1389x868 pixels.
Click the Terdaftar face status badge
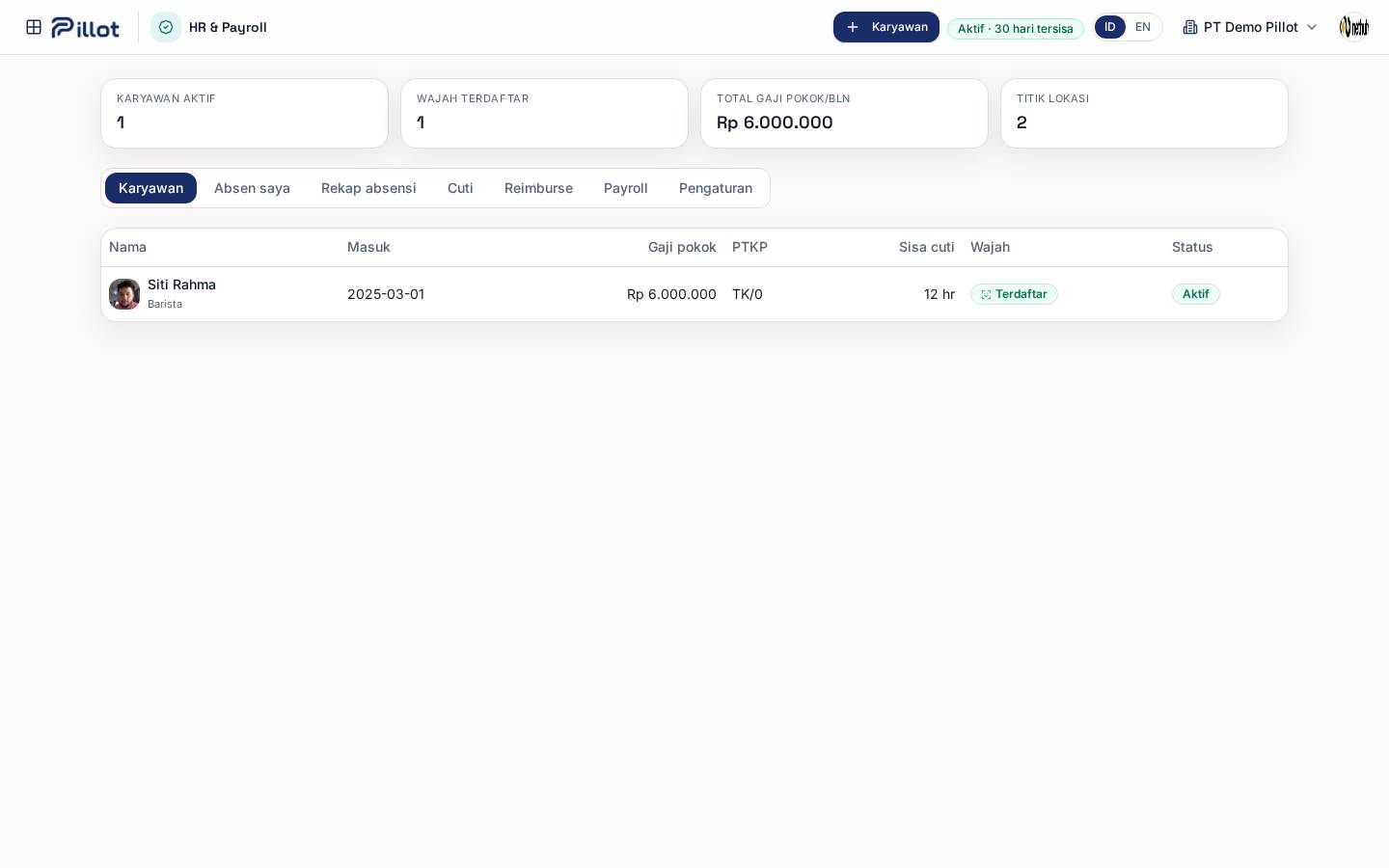coord(1014,294)
